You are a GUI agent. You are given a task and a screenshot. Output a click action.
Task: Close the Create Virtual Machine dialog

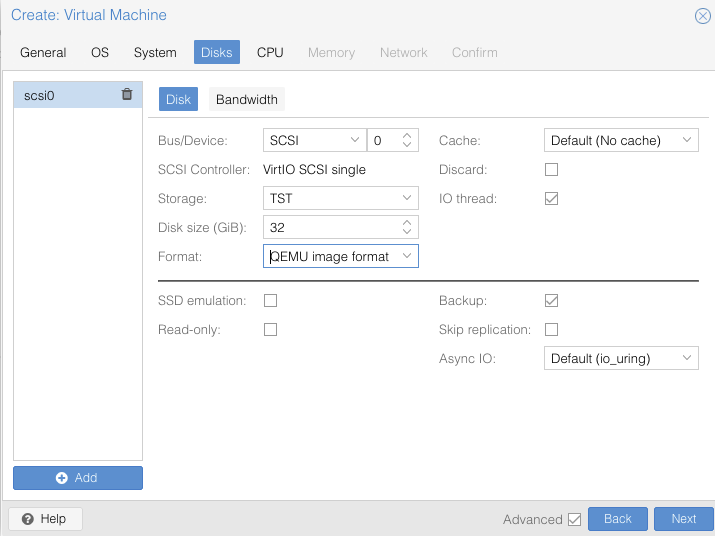tap(703, 15)
